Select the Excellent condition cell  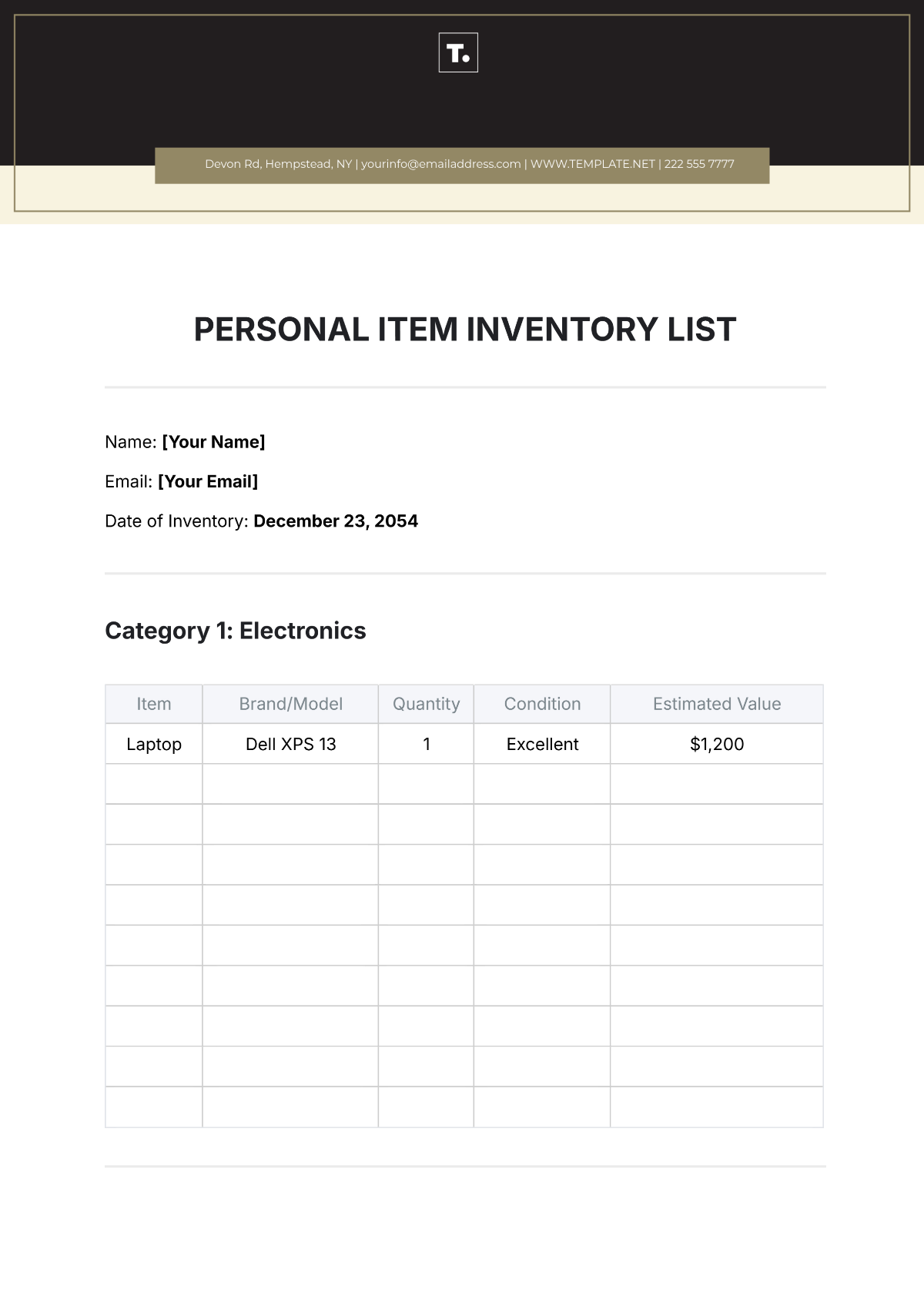[542, 745]
